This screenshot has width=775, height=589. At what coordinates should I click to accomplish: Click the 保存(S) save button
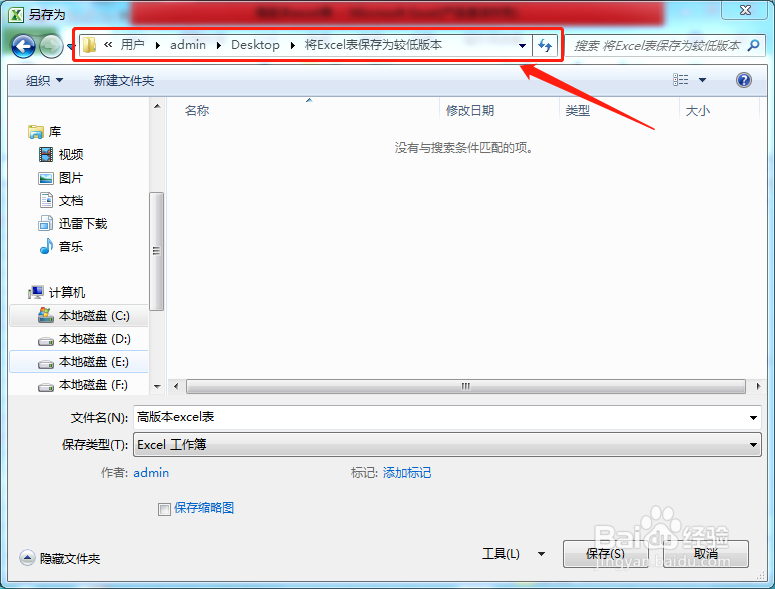tap(605, 554)
